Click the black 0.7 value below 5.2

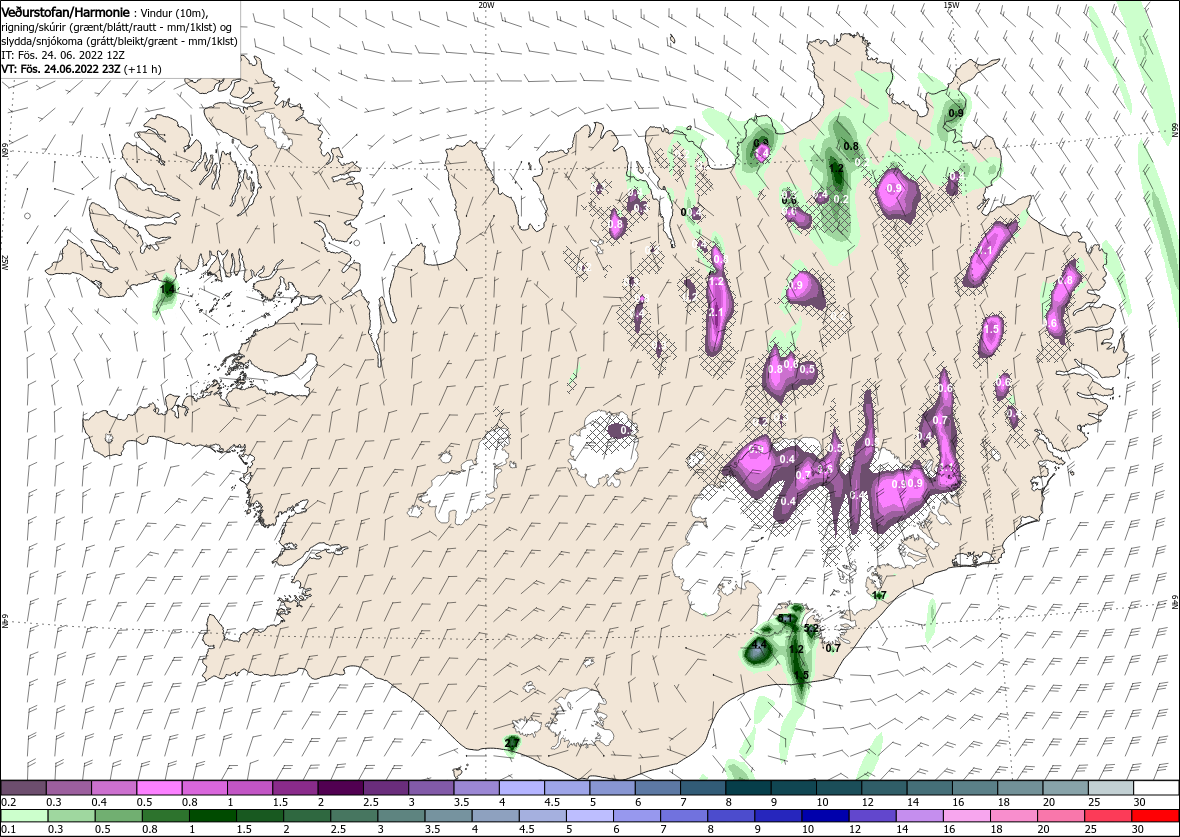pos(833,648)
